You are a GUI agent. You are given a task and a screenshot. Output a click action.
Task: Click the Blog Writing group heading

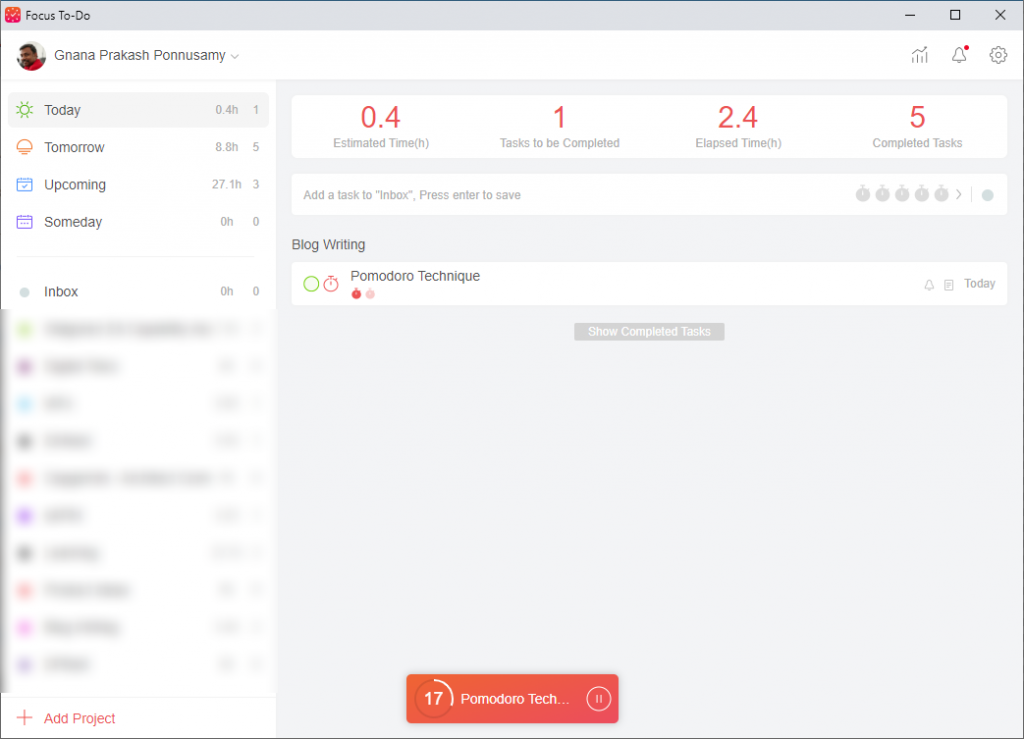pyautogui.click(x=328, y=245)
